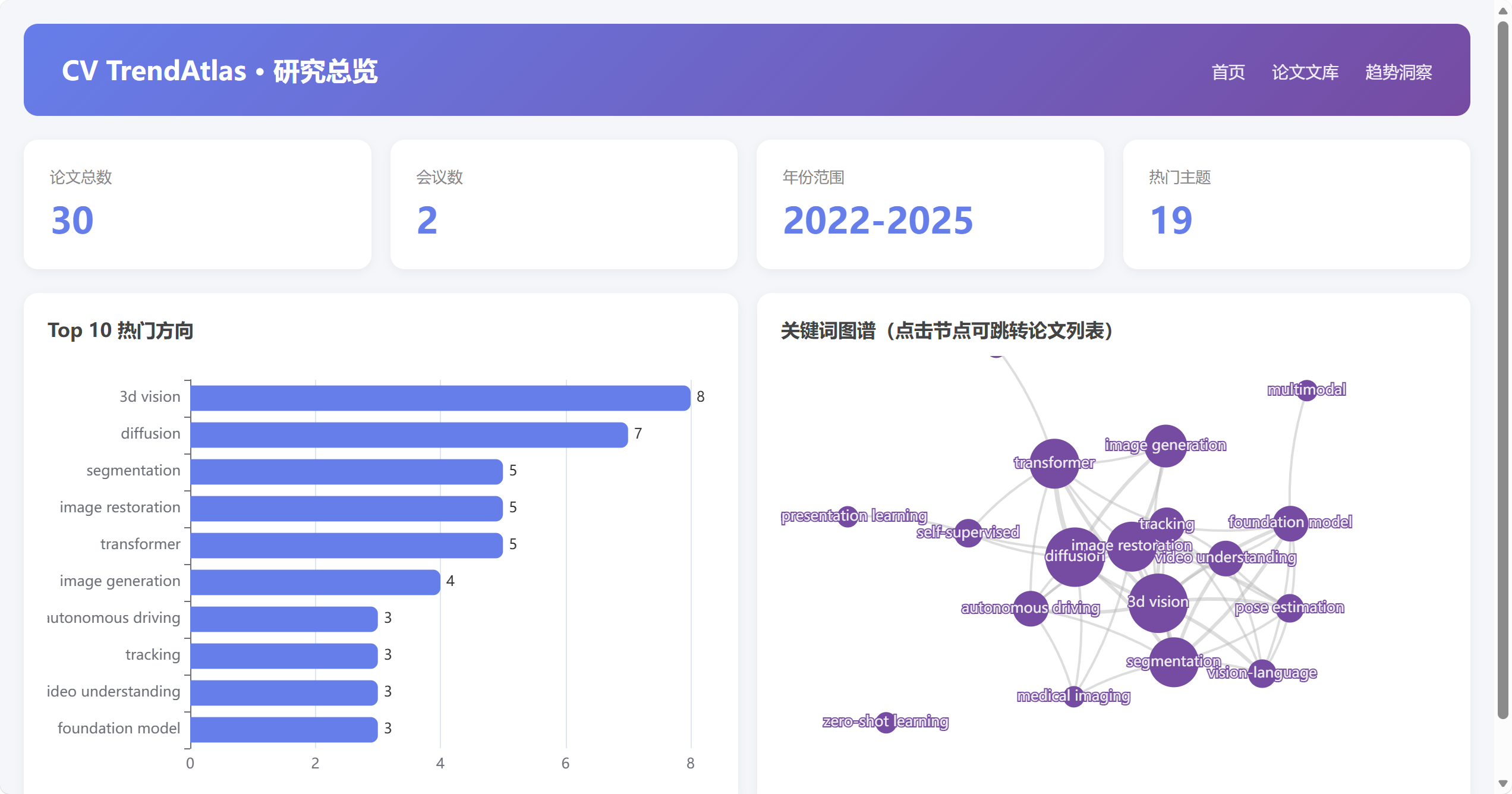Screen dimensions: 1512x794
Task: Open the self-supervised graph node
Action: [968, 533]
